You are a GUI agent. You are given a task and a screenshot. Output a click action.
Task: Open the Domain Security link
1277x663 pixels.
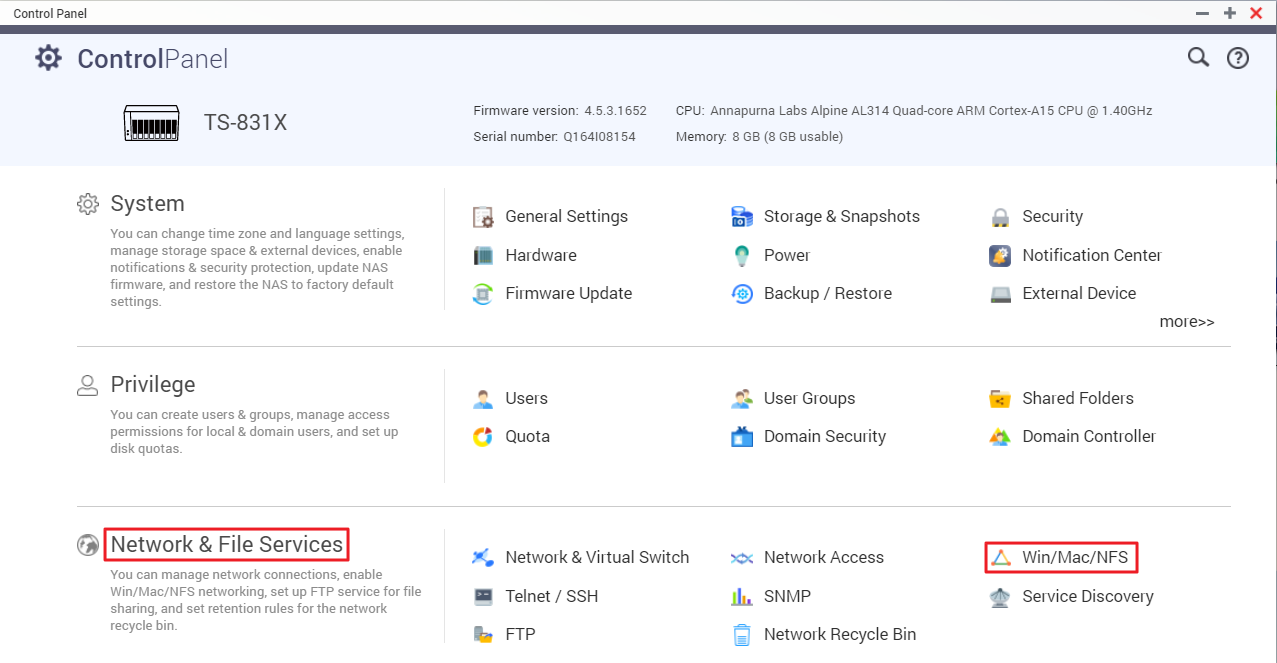825,437
